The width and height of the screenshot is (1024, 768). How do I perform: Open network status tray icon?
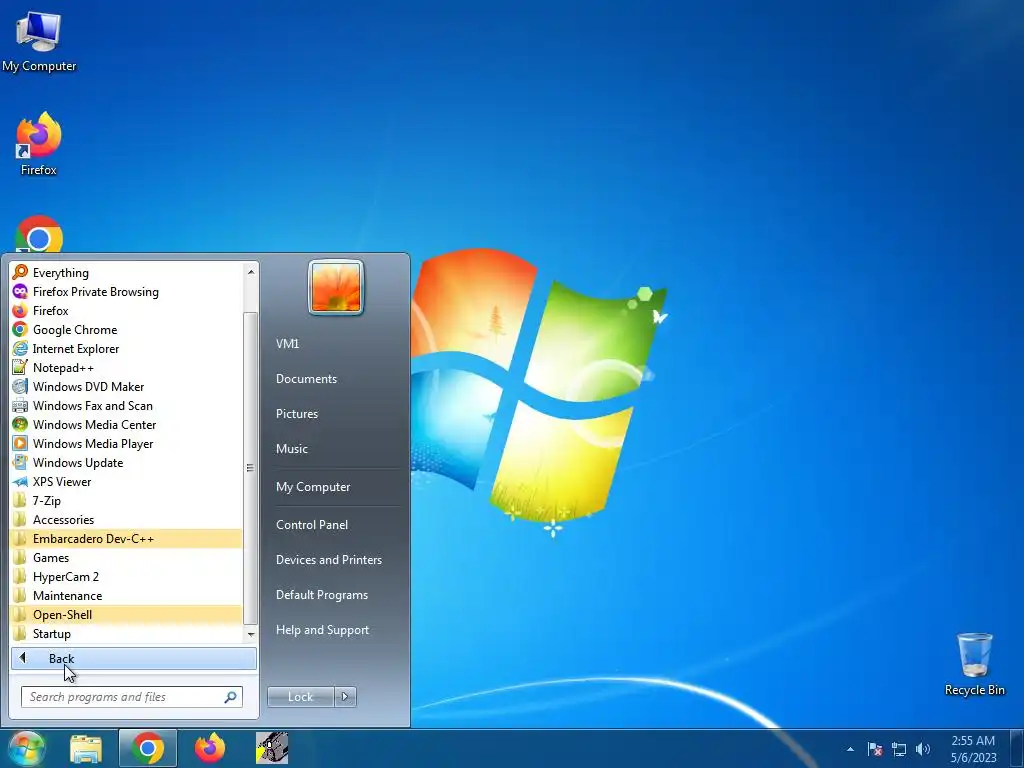[x=899, y=749]
